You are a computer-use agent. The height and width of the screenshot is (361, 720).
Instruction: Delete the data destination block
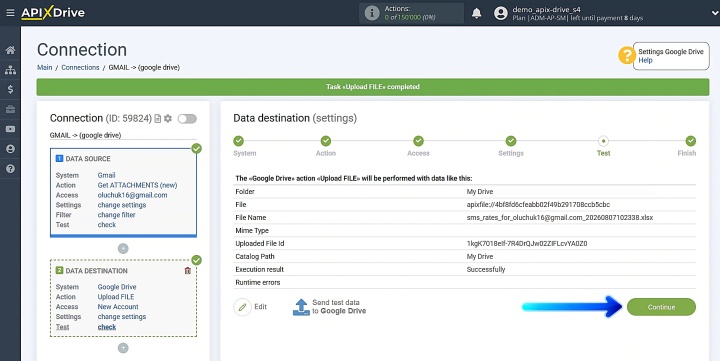pyautogui.click(x=187, y=271)
